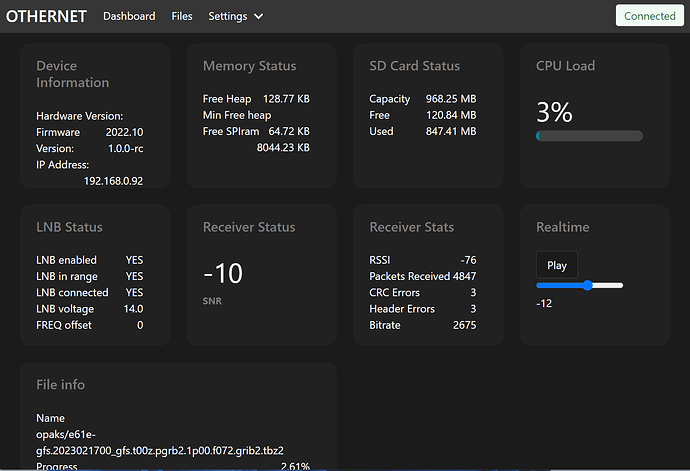Viewport: 690px width, 471px height.
Task: Click the IP address 192.168.0.92
Action: coord(113,181)
